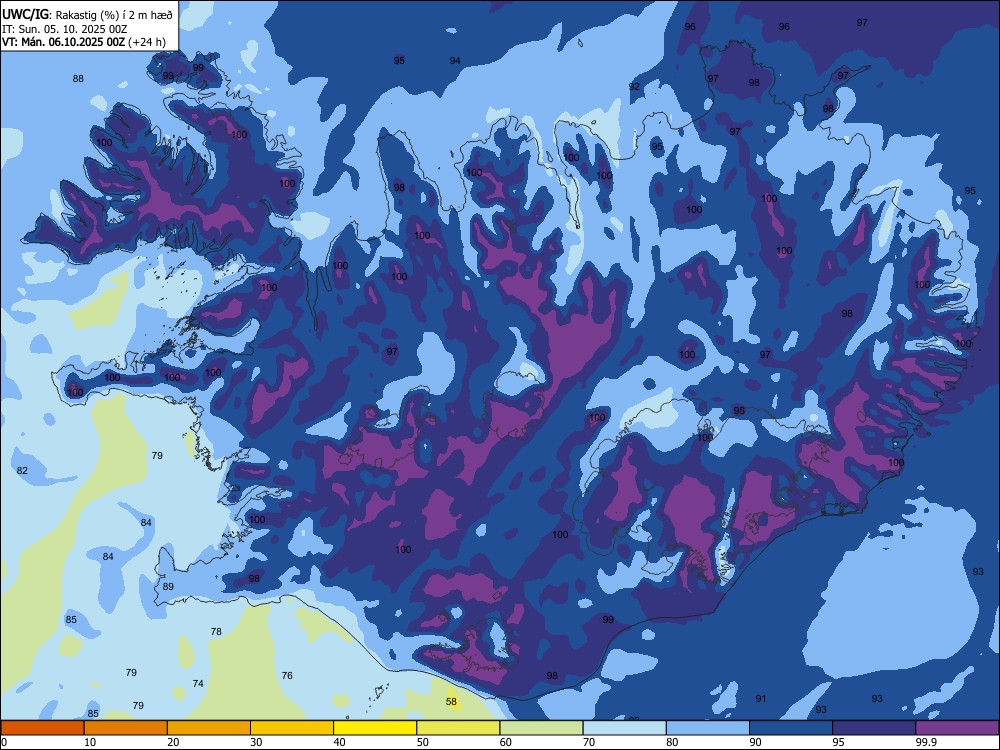Viewport: 1000px width, 750px height.
Task: Choose the 60–70 pale green legend swatch
Action: click(541, 728)
